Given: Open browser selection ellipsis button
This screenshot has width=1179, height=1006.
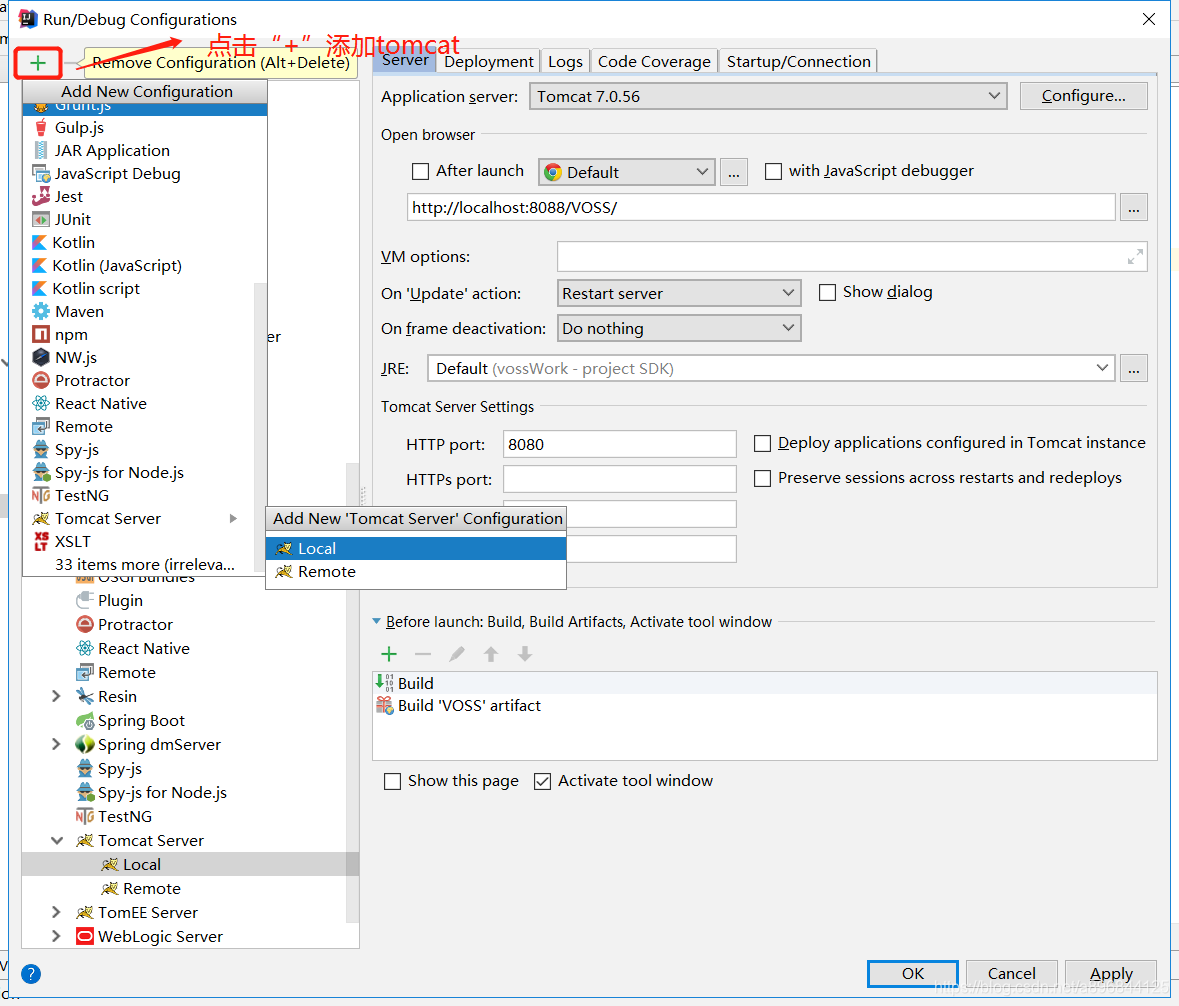Looking at the screenshot, I should [x=734, y=172].
